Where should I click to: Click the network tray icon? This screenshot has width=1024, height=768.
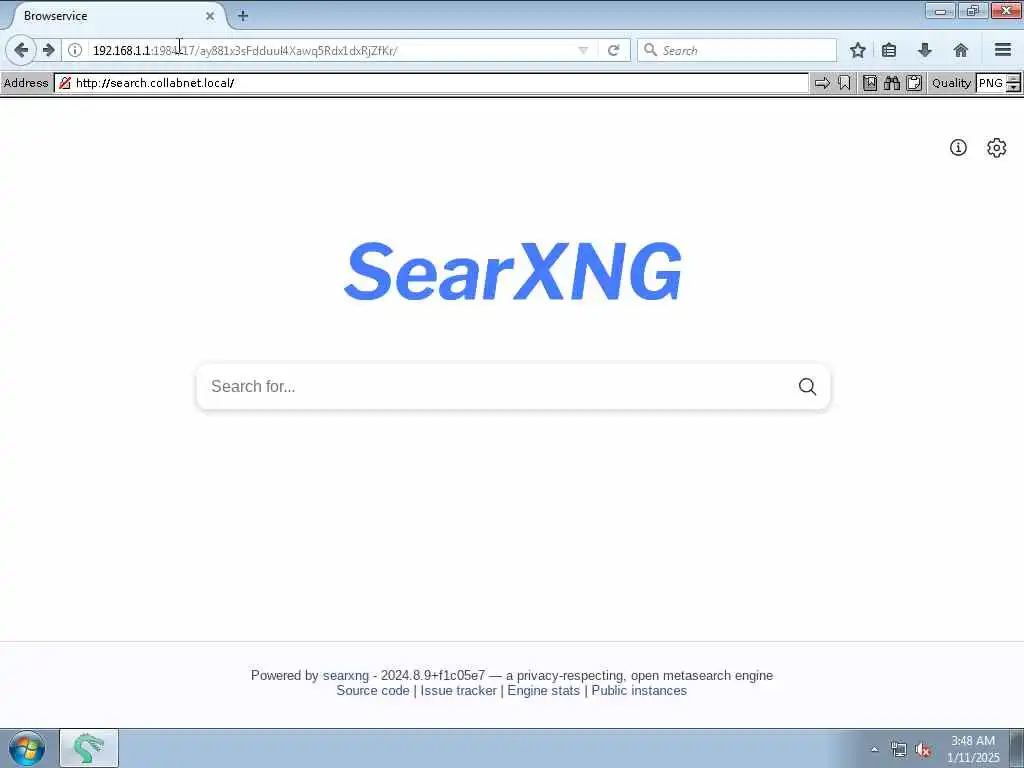(899, 749)
